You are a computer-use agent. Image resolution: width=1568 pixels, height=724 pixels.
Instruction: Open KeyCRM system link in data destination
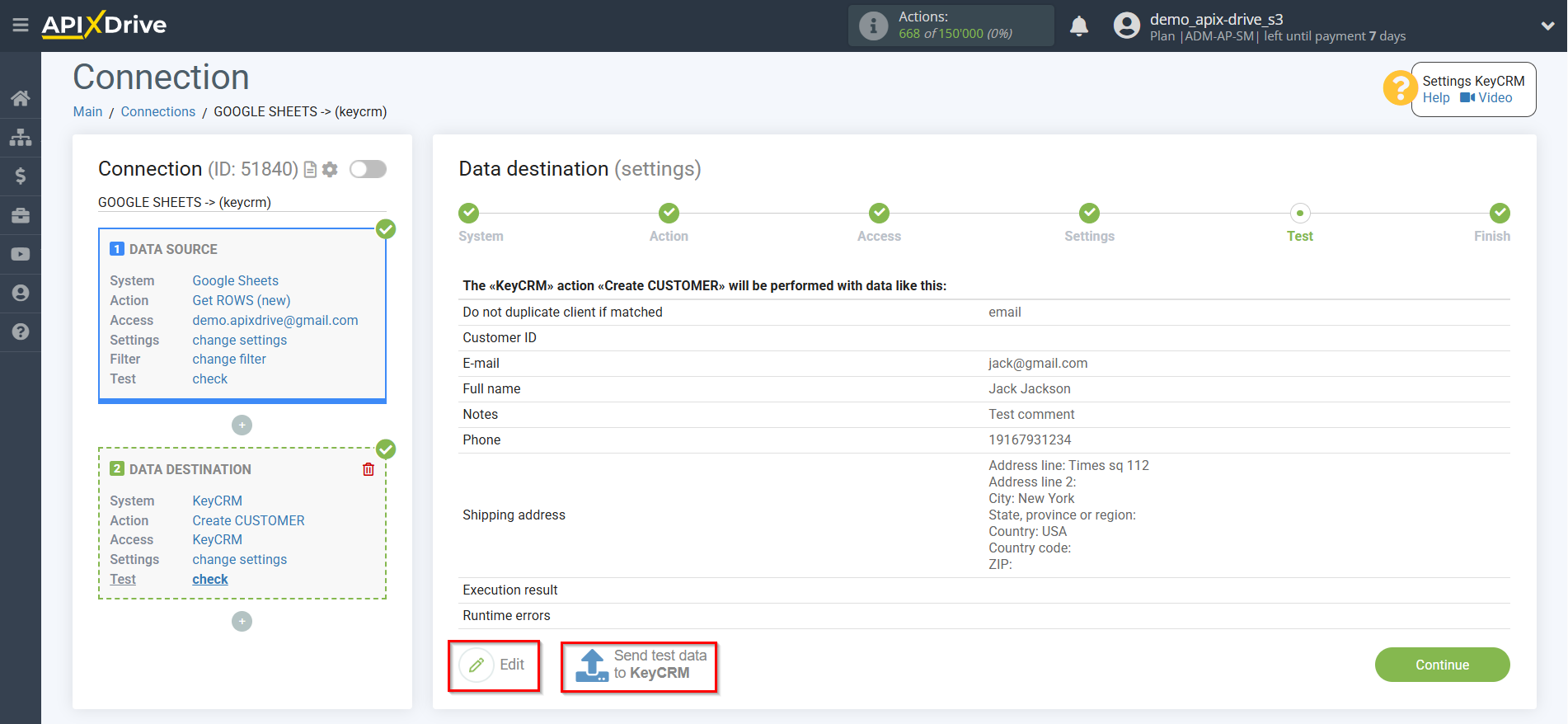click(218, 501)
